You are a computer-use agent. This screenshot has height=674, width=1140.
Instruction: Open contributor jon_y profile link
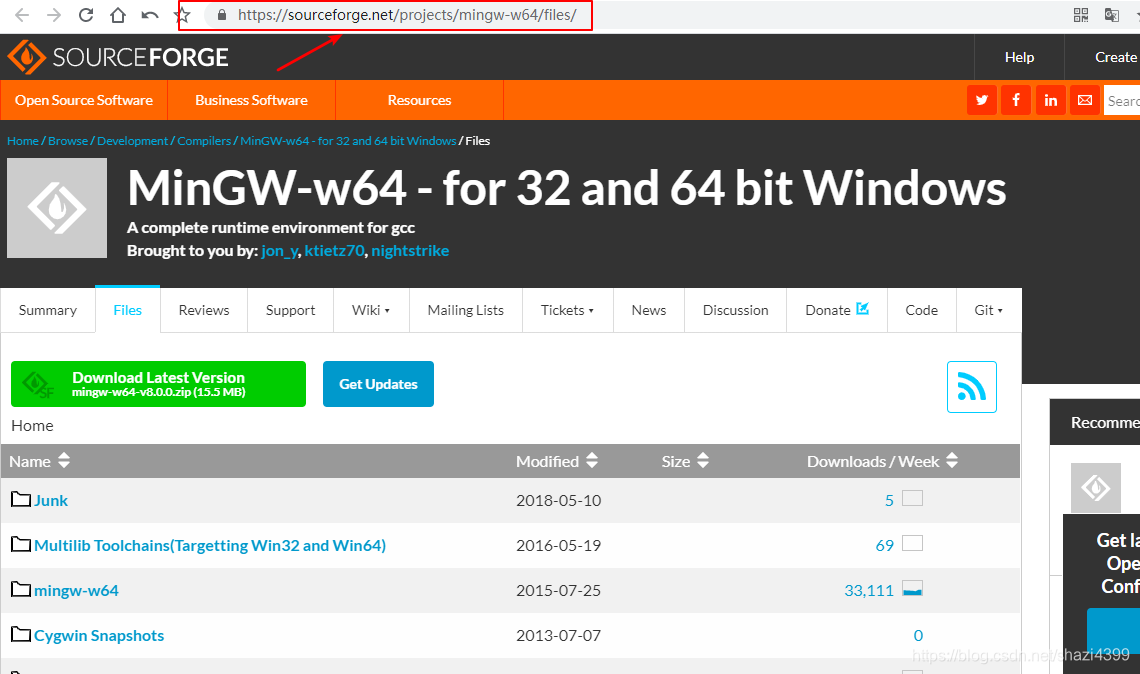[x=279, y=251]
